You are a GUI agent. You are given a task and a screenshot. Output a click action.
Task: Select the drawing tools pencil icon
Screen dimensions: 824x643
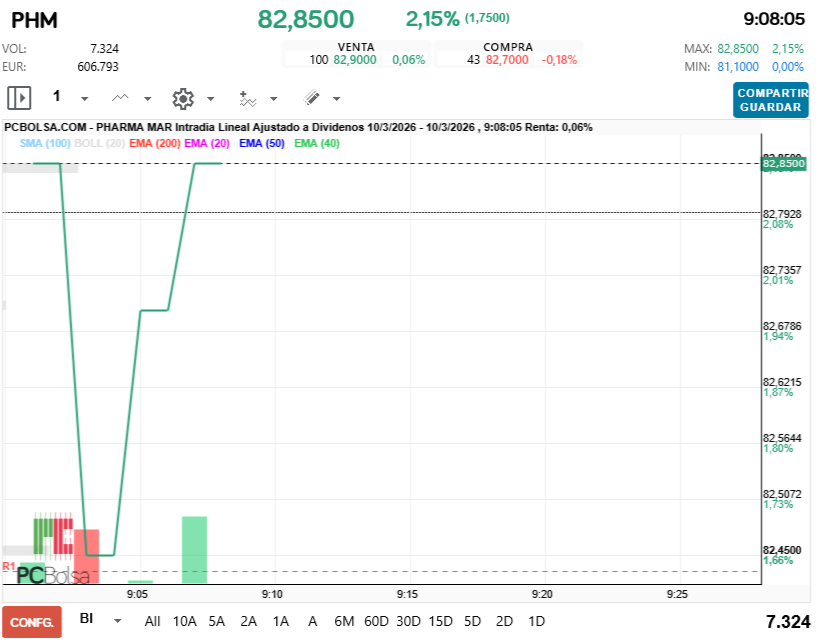pos(311,97)
